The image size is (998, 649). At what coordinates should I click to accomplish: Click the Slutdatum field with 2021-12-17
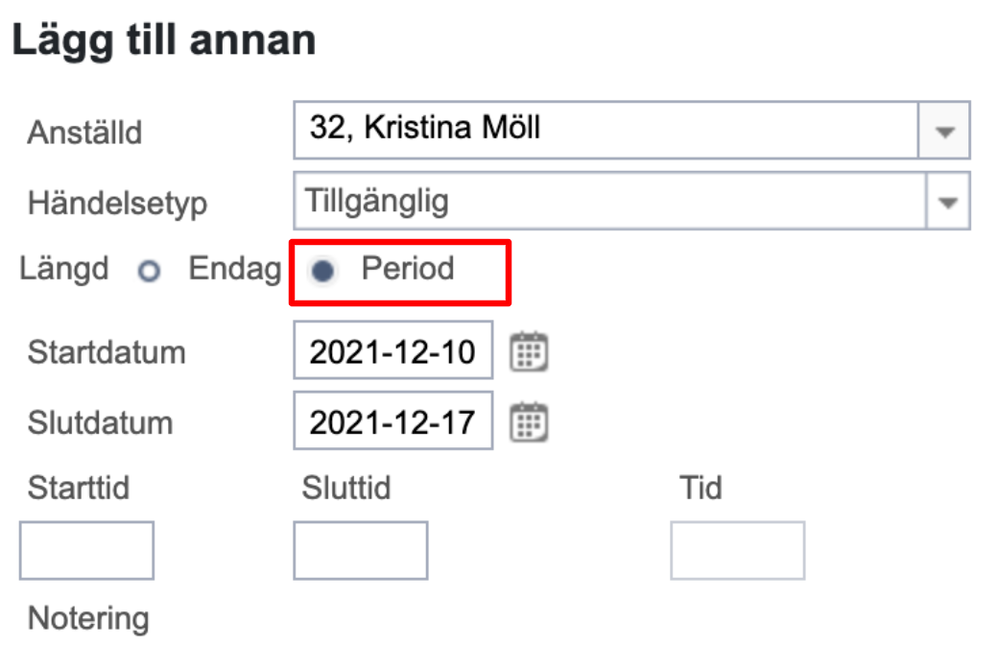click(393, 421)
